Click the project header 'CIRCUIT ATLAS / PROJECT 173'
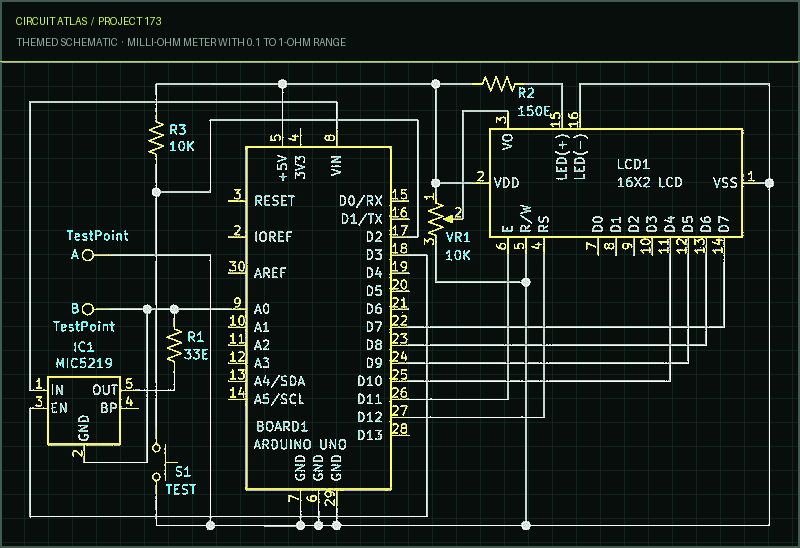Viewport: 800px width, 548px height. click(88, 21)
